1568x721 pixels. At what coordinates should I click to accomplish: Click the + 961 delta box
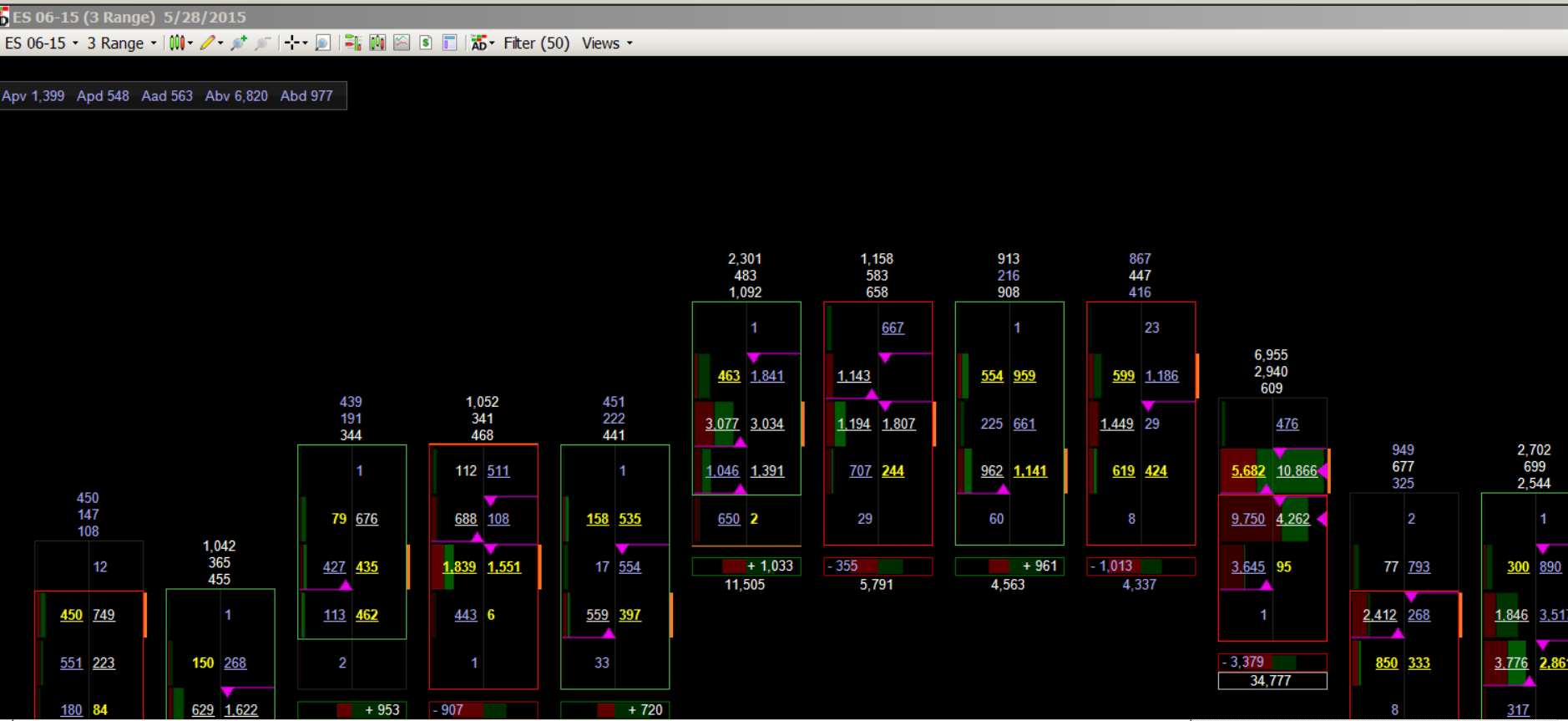[1009, 566]
